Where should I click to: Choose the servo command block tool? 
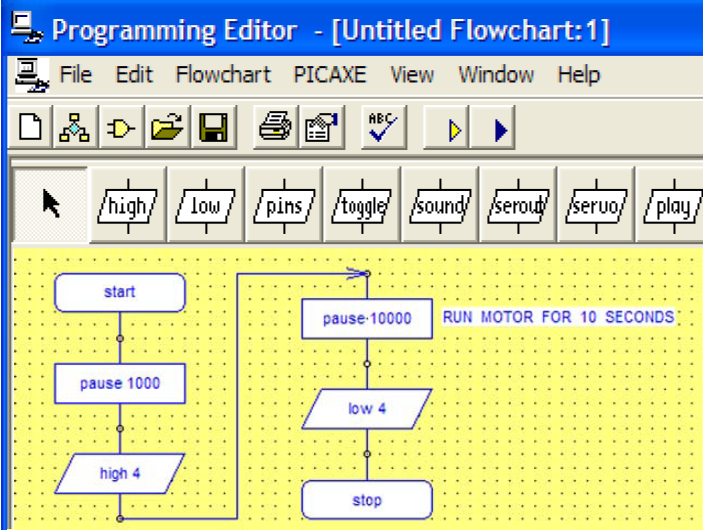(596, 206)
